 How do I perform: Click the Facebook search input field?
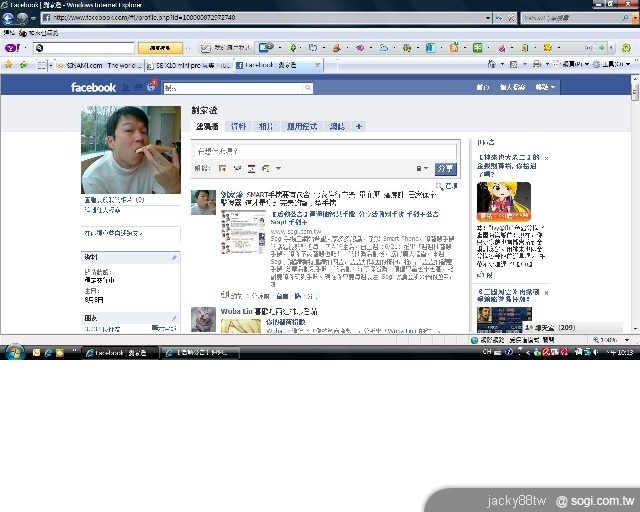tap(234, 88)
